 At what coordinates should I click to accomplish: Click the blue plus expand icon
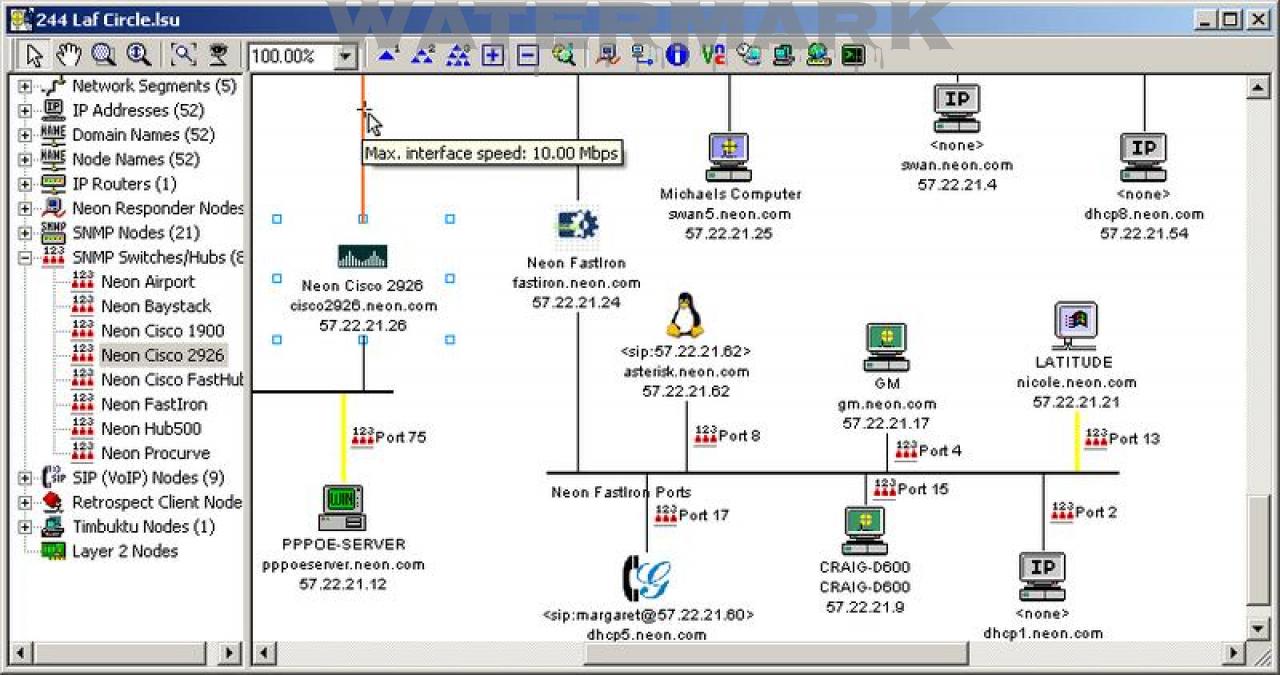tap(493, 55)
